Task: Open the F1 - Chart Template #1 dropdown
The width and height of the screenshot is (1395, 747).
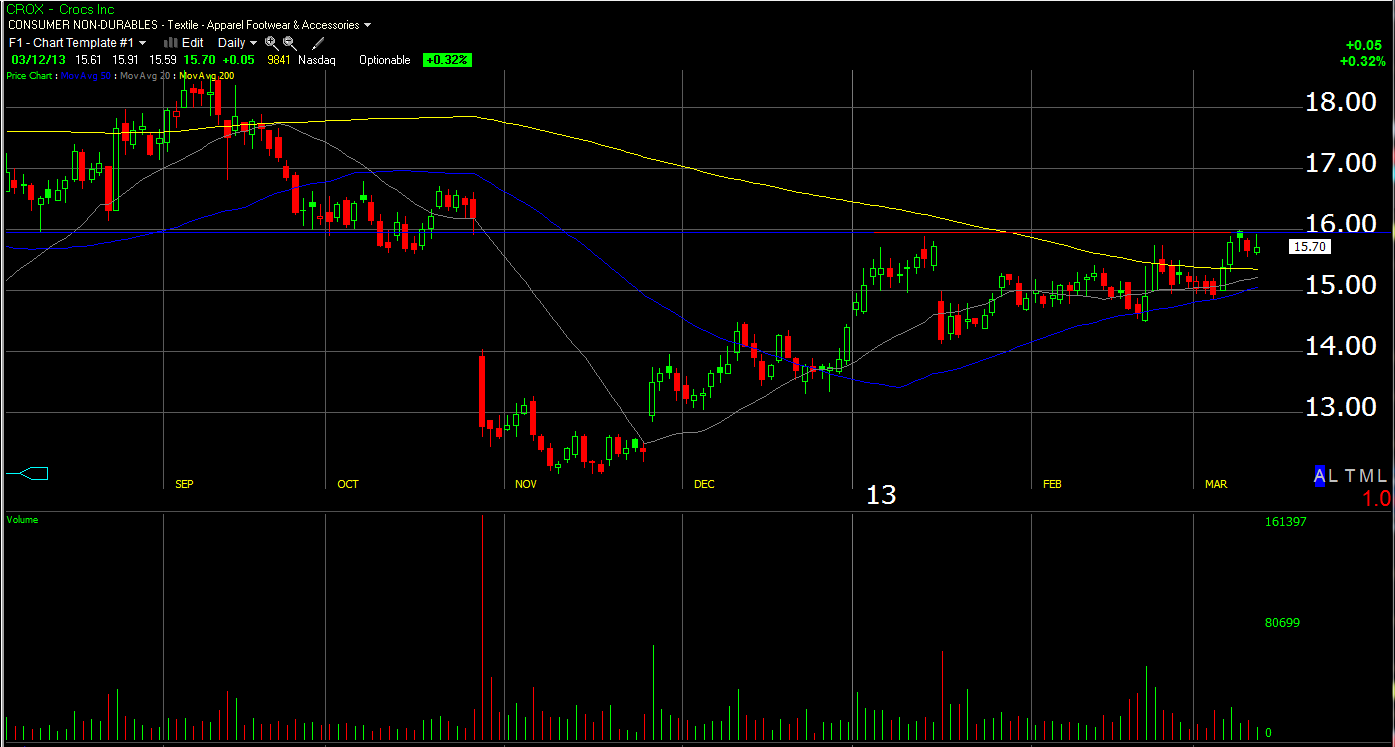Action: (77, 43)
